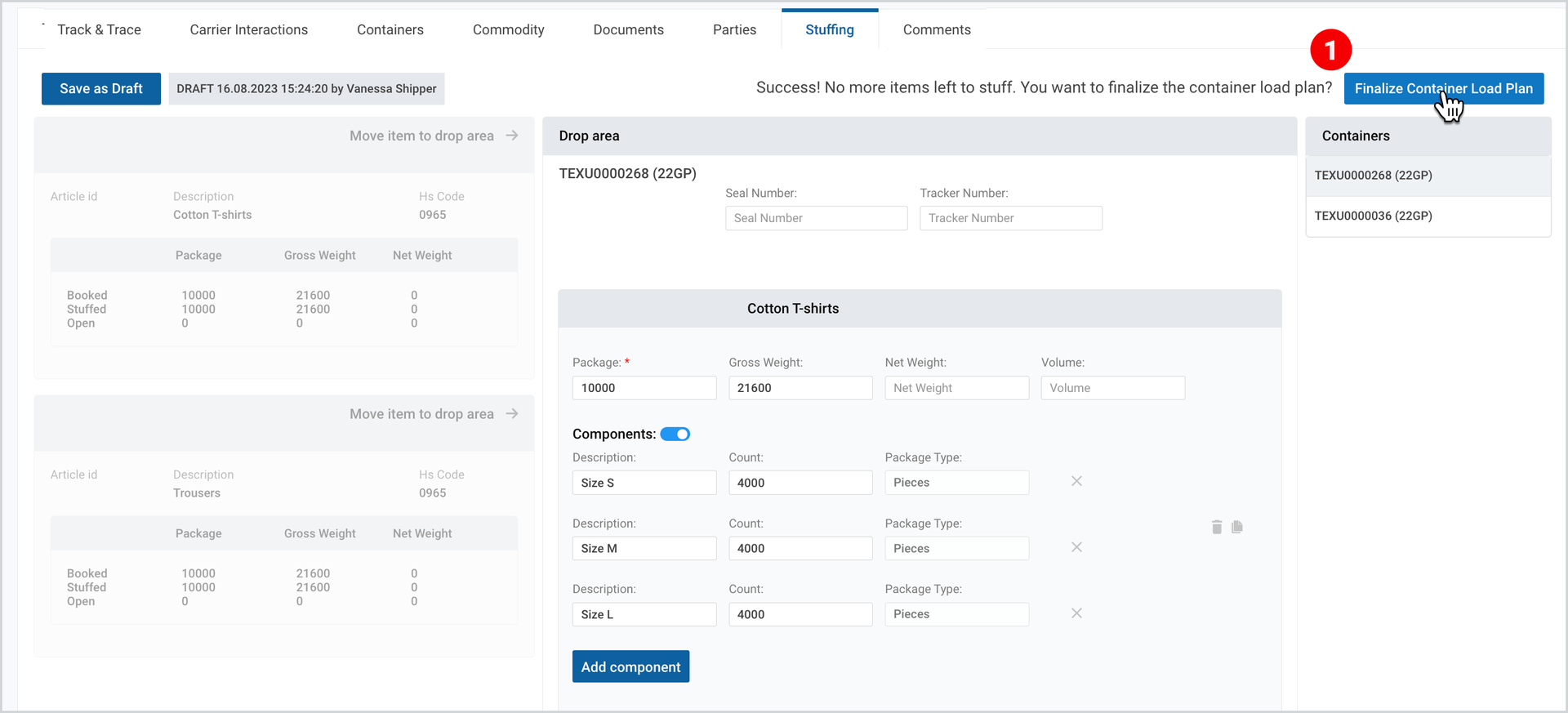Image resolution: width=1568 pixels, height=713 pixels.
Task: Click the Count field for Size M
Action: [x=800, y=548]
